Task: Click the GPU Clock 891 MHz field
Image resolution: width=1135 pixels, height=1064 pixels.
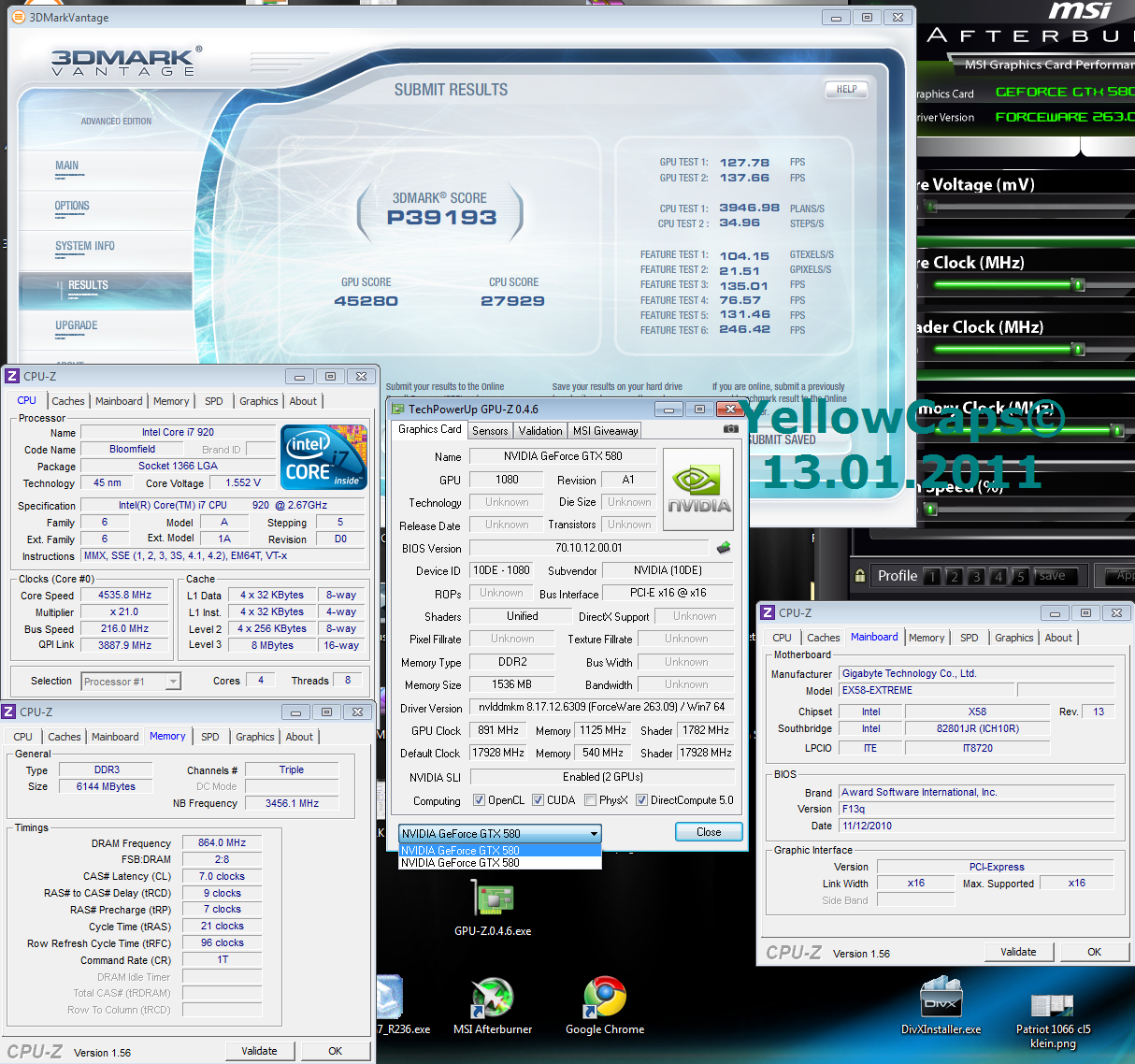Action: [x=497, y=730]
